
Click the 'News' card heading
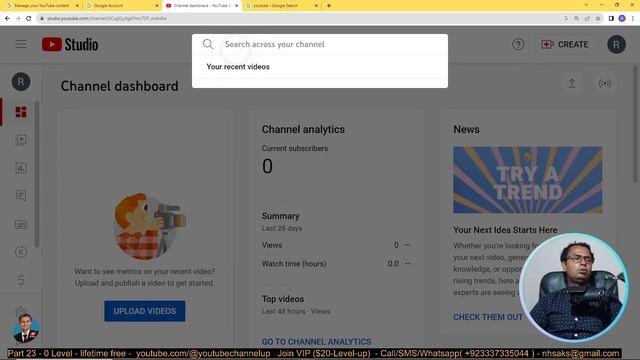click(466, 129)
